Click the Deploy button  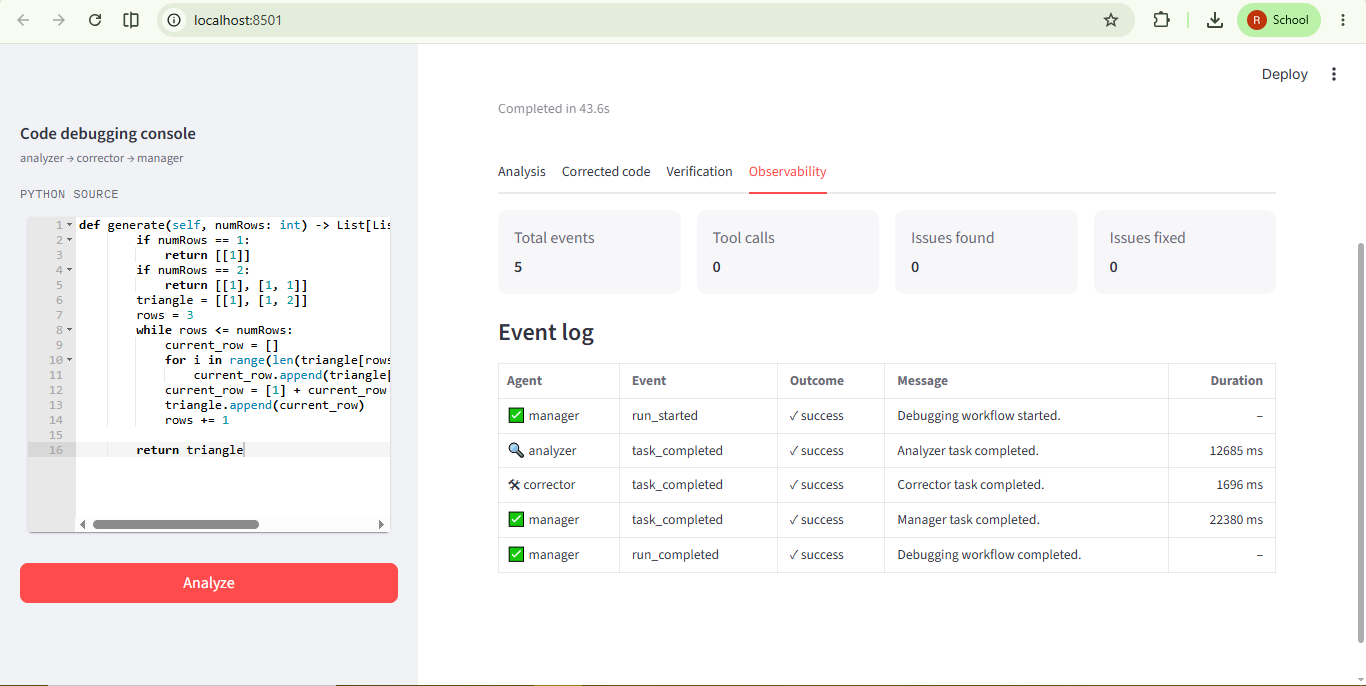[x=1284, y=74]
